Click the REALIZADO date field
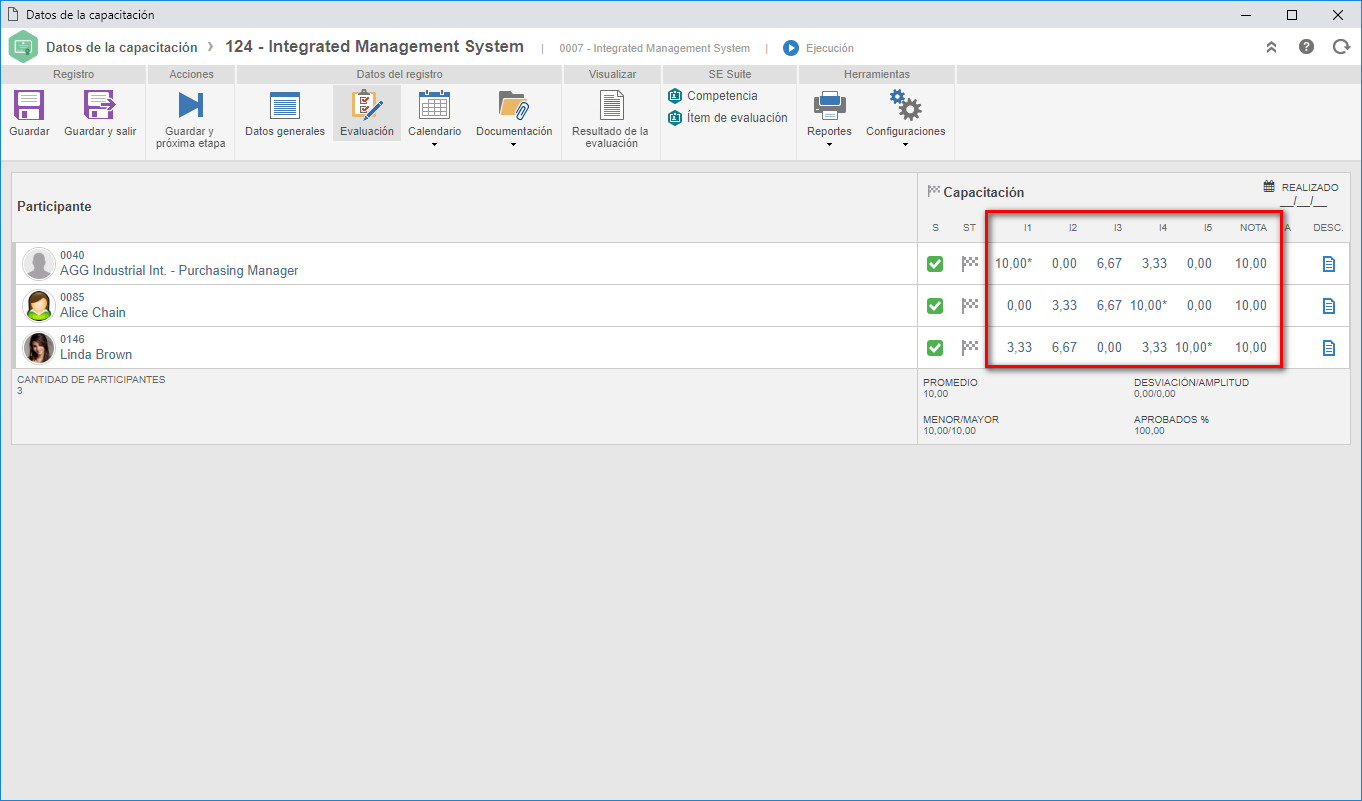 pos(1302,202)
